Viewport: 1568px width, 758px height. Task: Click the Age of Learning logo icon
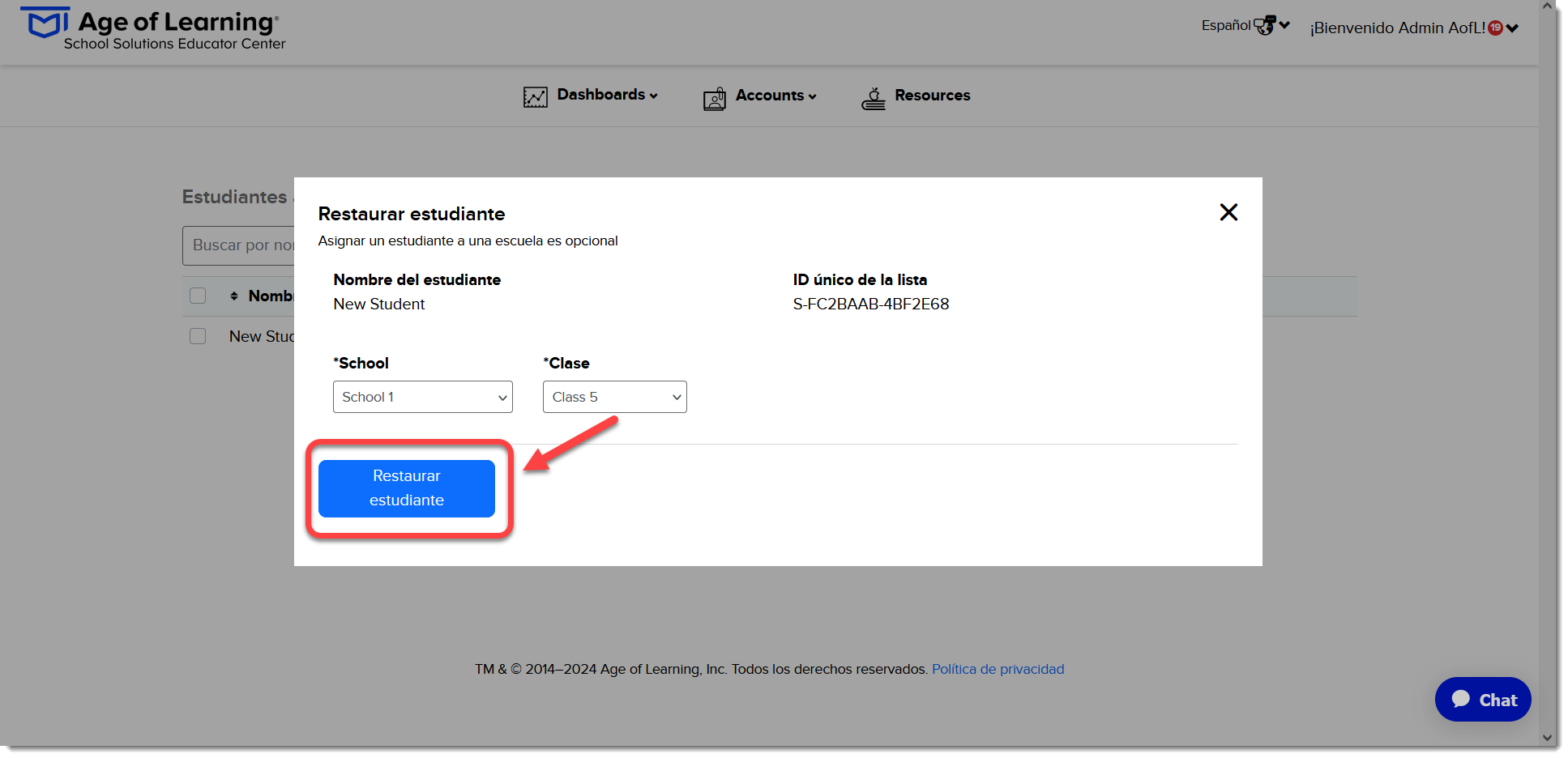tap(45, 23)
